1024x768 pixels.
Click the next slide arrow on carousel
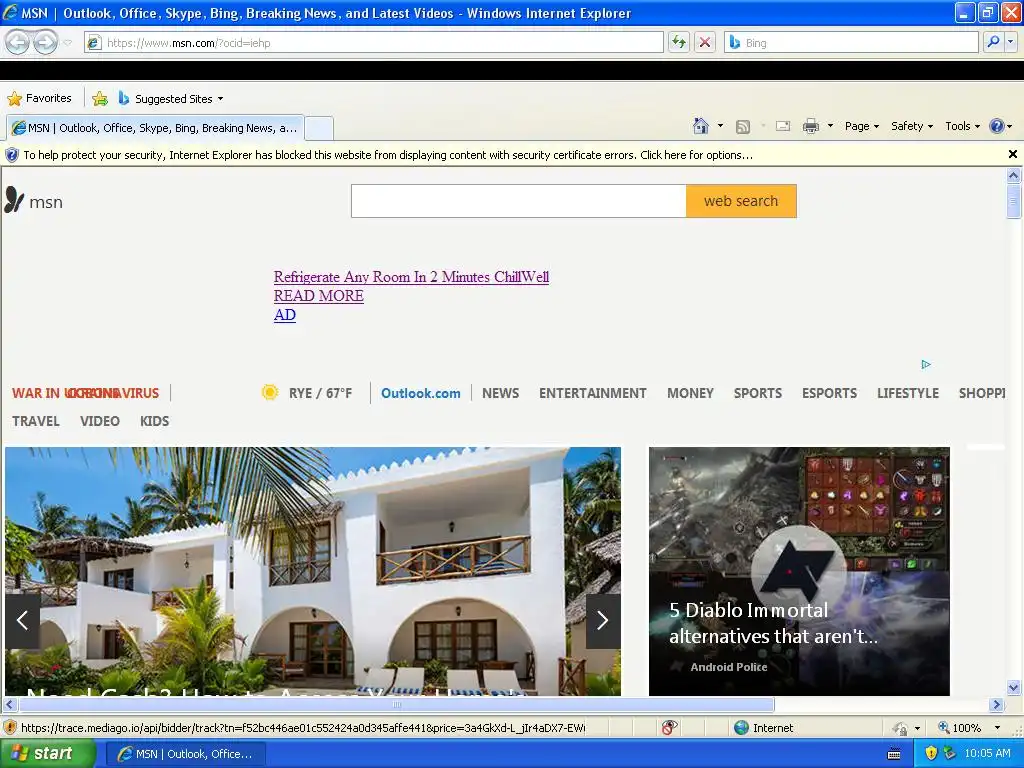pyautogui.click(x=603, y=620)
